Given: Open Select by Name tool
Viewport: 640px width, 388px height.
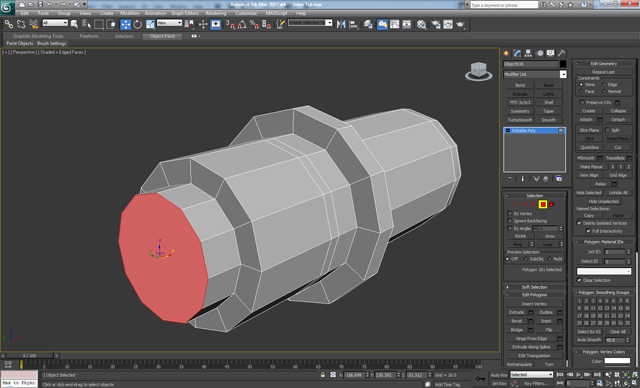Looking at the screenshot, I should pyautogui.click(x=86, y=24).
